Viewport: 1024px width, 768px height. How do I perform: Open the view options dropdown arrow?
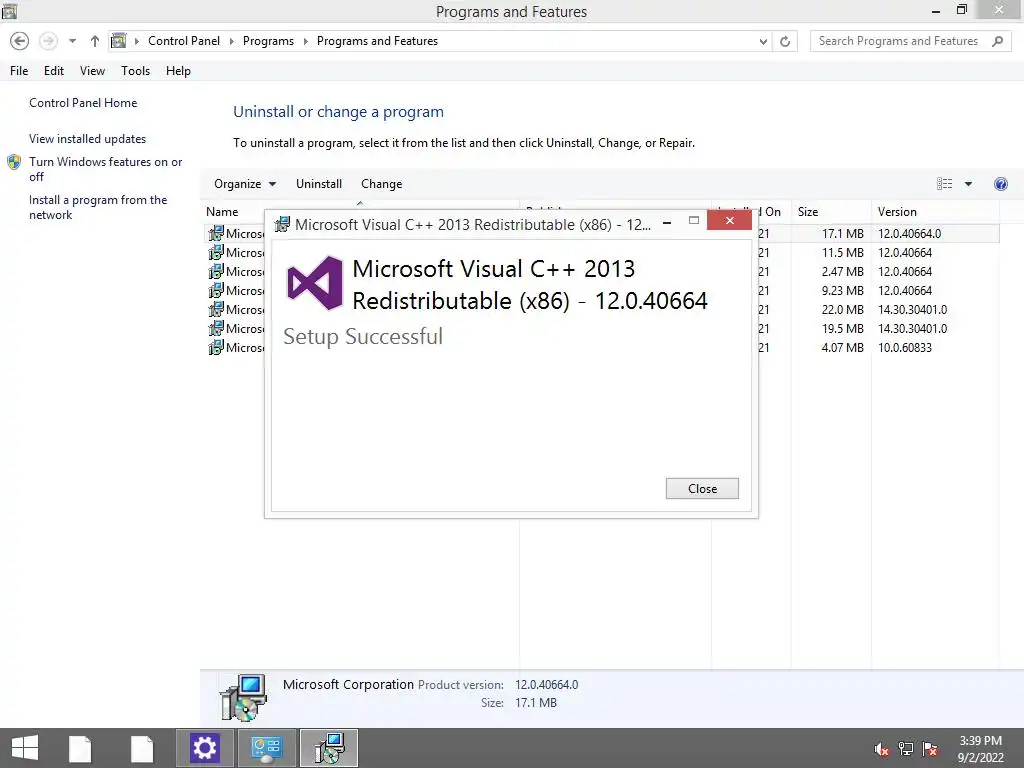pyautogui.click(x=968, y=184)
